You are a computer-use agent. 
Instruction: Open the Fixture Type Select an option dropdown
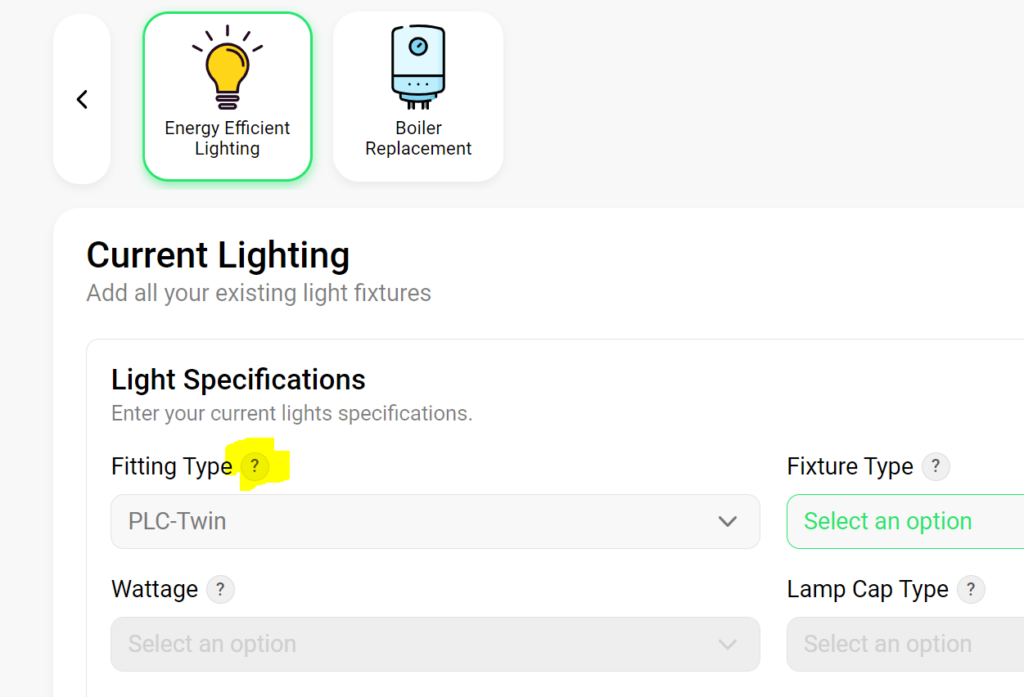[905, 521]
